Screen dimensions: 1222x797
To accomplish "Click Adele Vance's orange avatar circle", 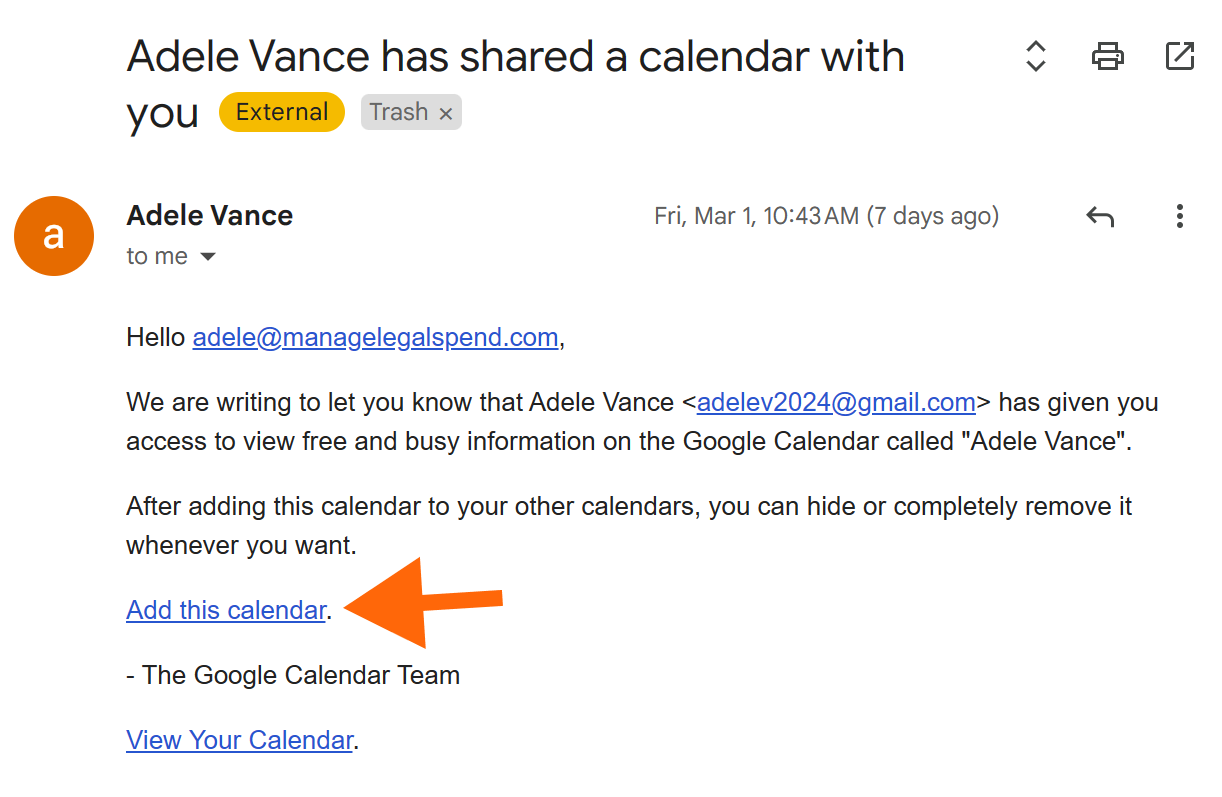I will pyautogui.click(x=54, y=236).
